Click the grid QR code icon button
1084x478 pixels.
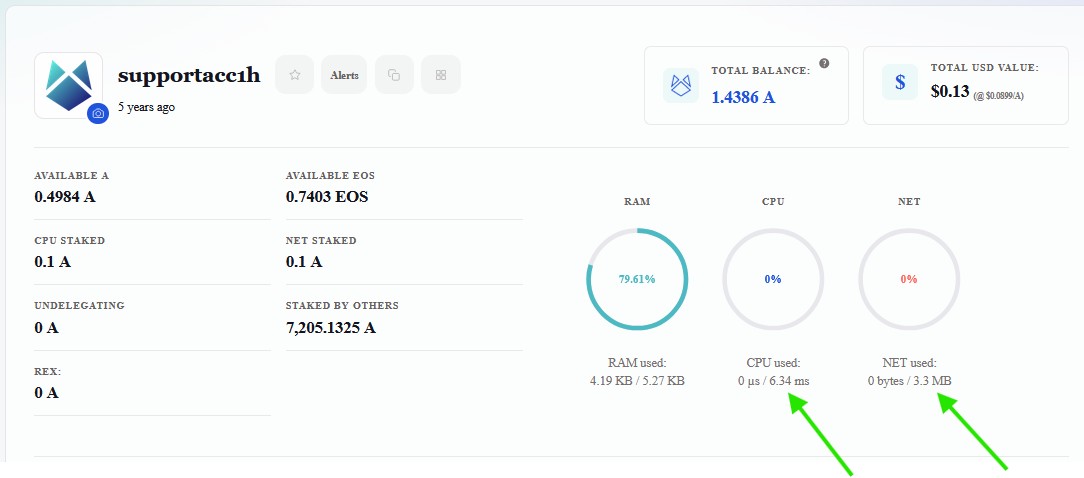pyautogui.click(x=441, y=75)
